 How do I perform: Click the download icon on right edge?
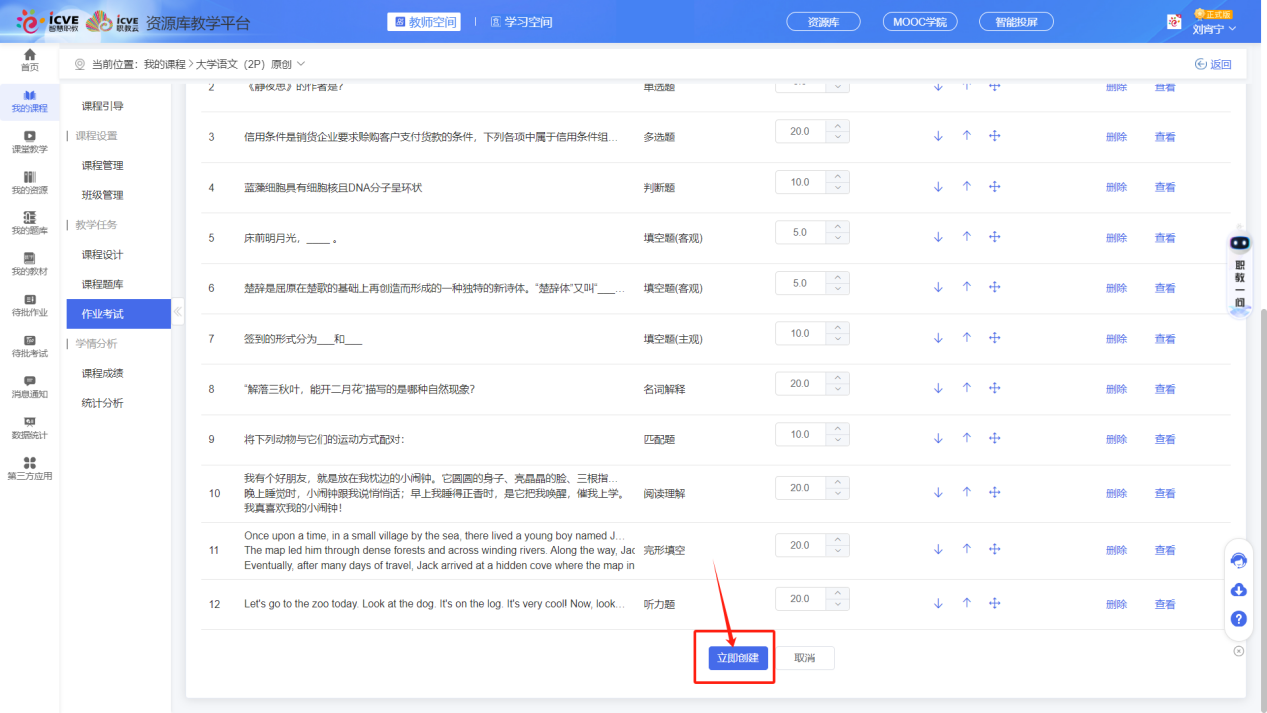coord(1238,590)
